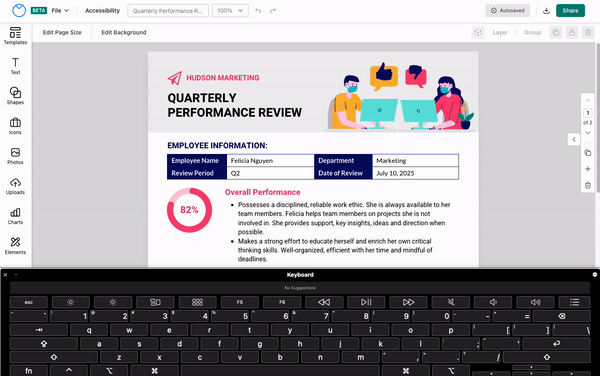Click the Felicia Nguyen table cell
This screenshot has width=600, height=376.
270,161
